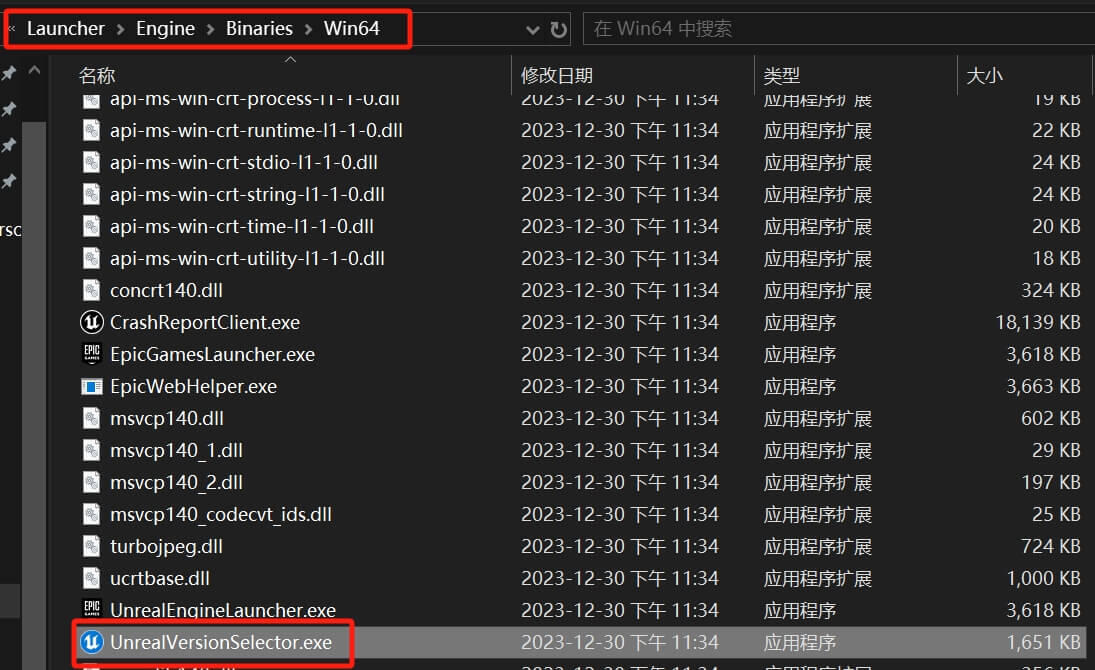Click the turbojpeg.dll file icon
Viewport: 1095px width, 670px height.
pos(91,546)
